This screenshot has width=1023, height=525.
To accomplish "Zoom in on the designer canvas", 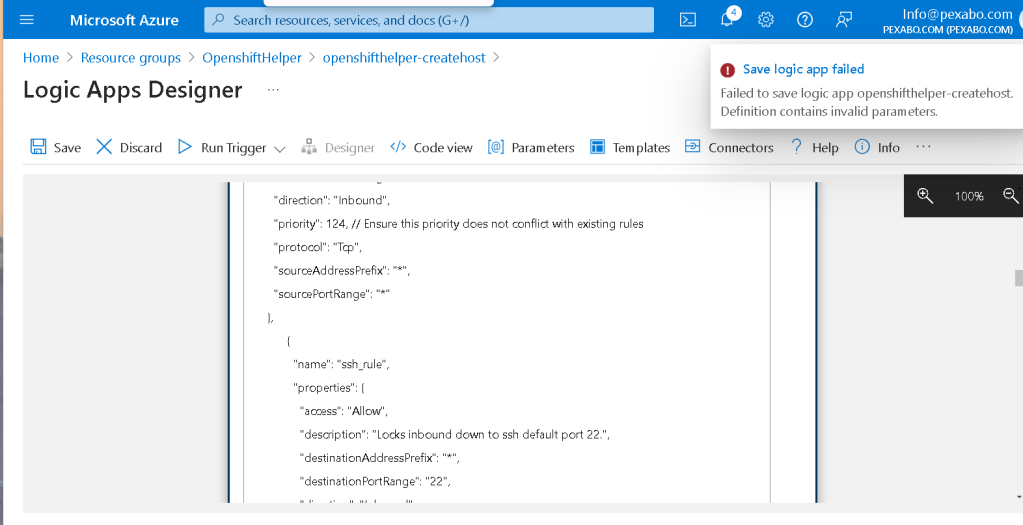I will [x=924, y=195].
